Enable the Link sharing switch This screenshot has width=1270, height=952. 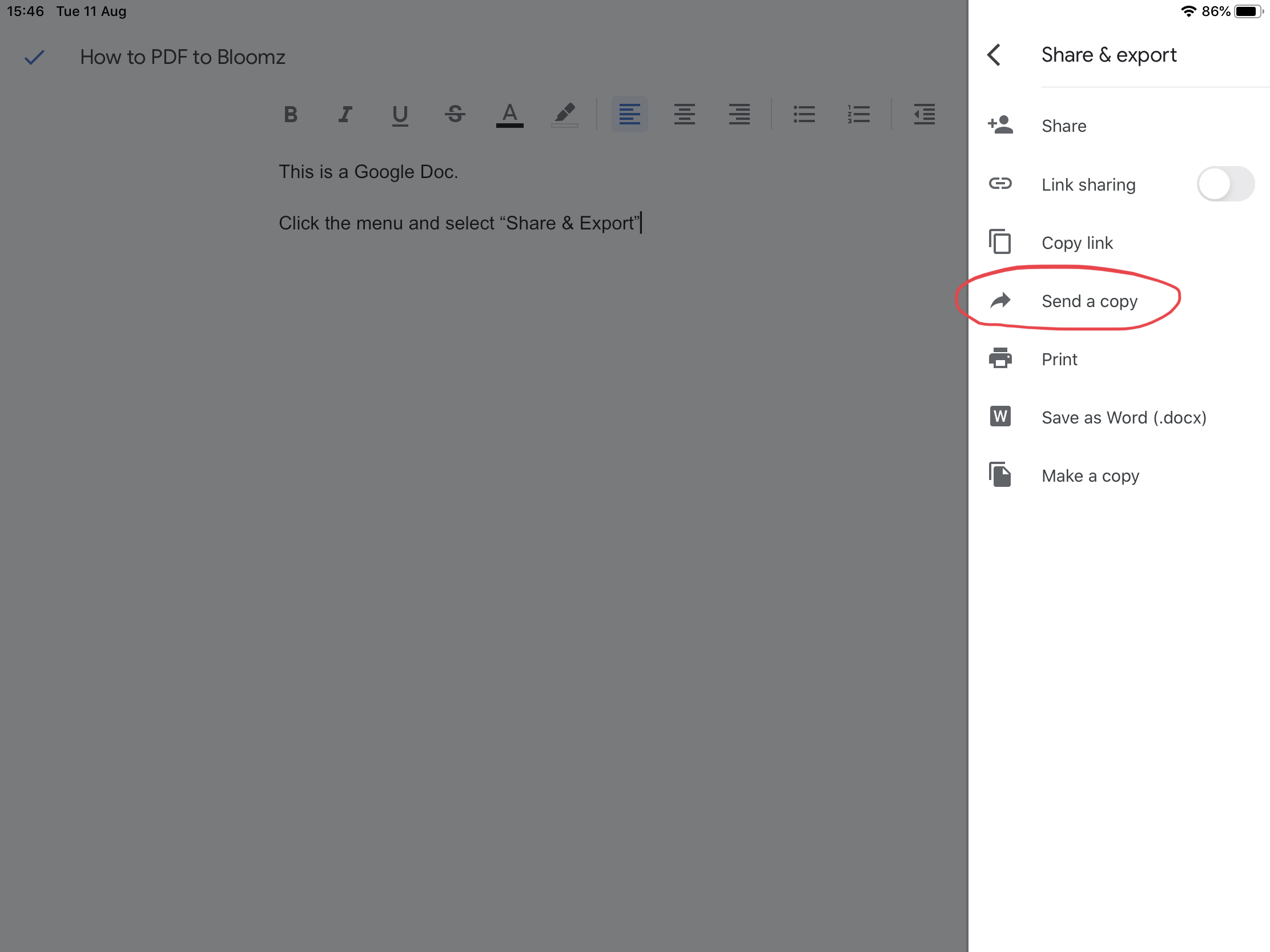pos(1225,184)
